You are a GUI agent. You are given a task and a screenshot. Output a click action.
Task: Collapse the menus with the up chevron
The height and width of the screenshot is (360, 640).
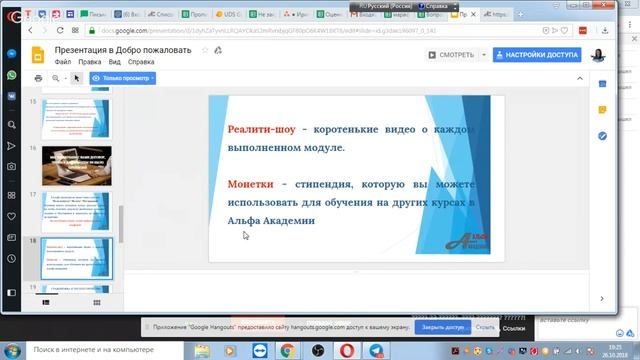coord(580,78)
